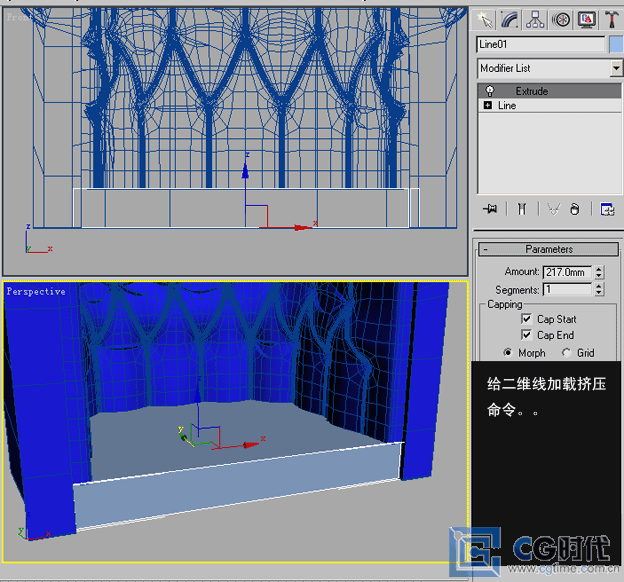
Task: Open the Motion panel tab
Action: (x=561, y=20)
